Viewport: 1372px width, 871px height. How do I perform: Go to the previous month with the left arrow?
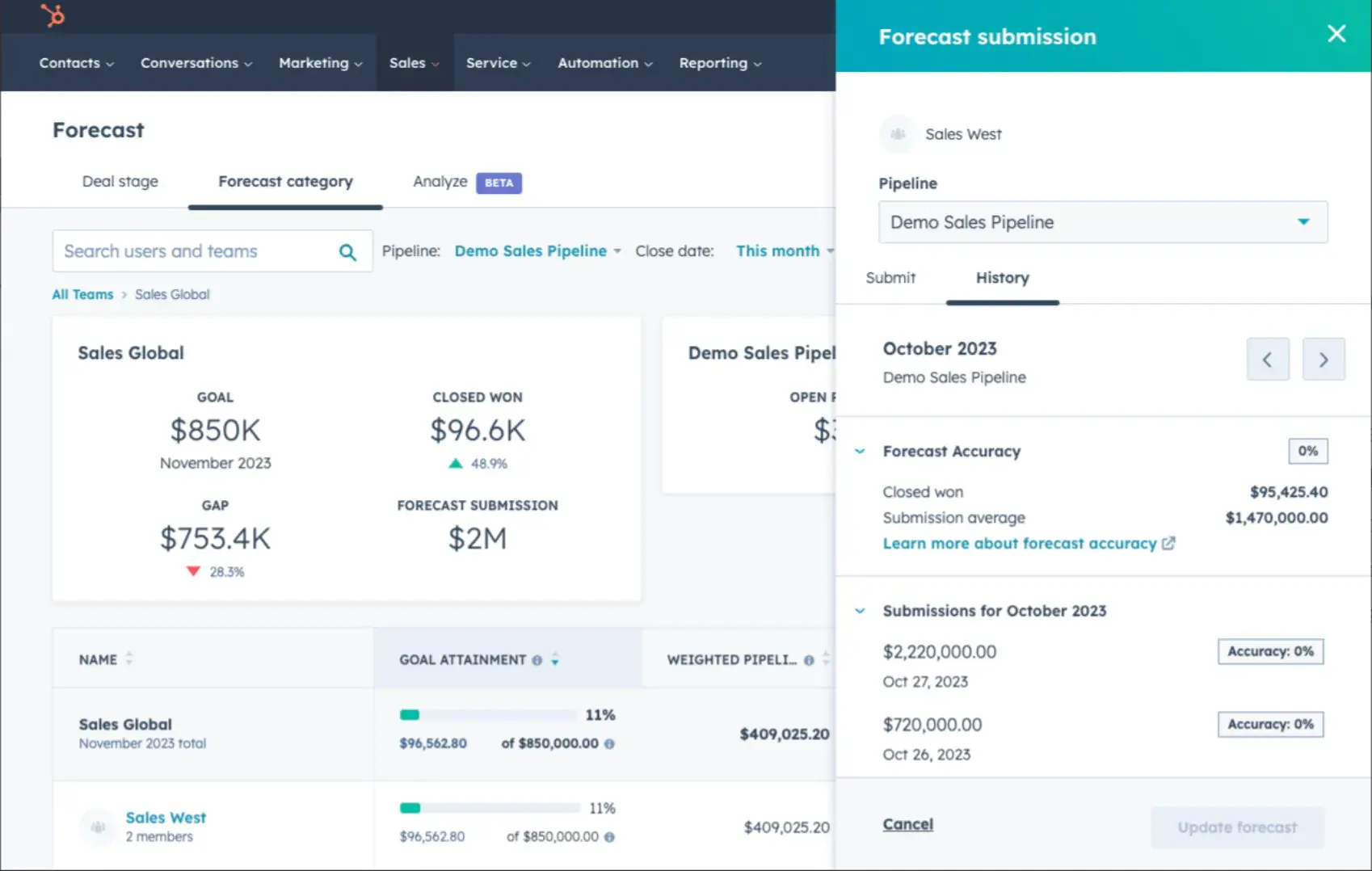1268,359
